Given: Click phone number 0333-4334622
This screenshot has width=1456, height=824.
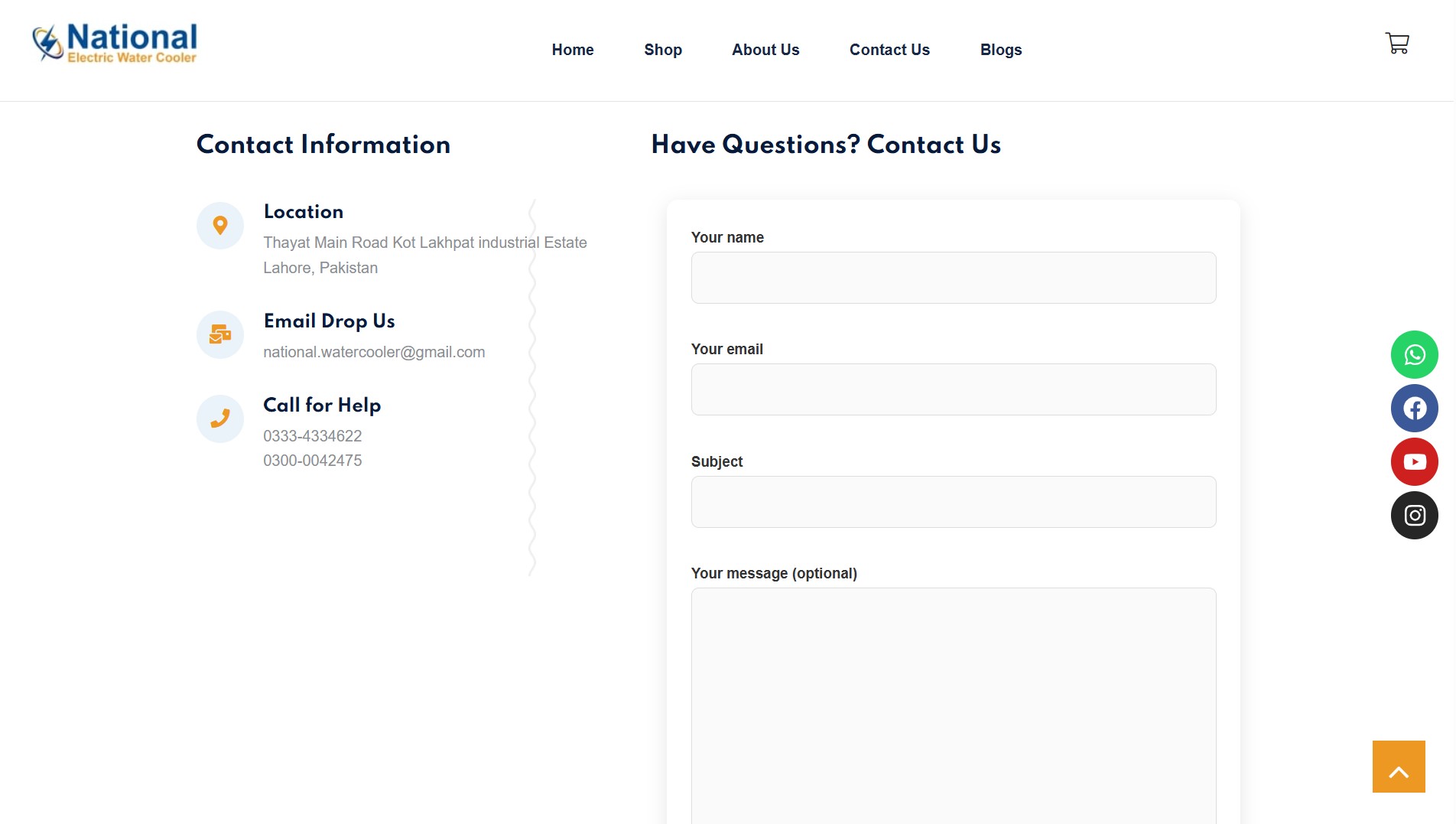Looking at the screenshot, I should (x=313, y=436).
